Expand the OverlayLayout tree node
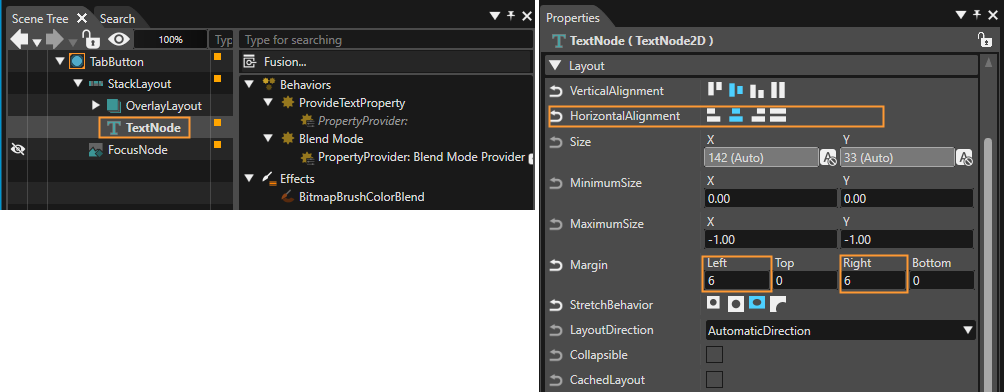Image resolution: width=1004 pixels, height=392 pixels. coord(96,105)
